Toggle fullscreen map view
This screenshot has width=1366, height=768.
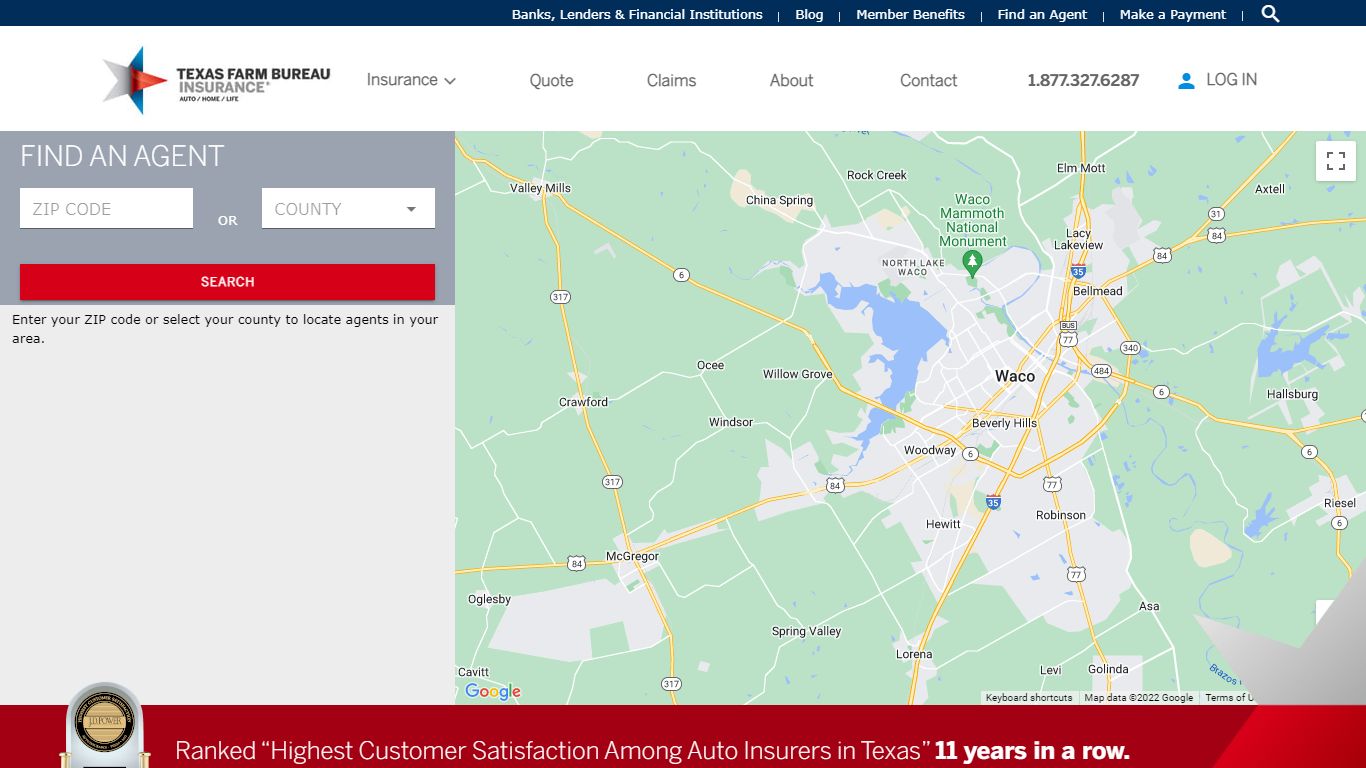[1336, 161]
